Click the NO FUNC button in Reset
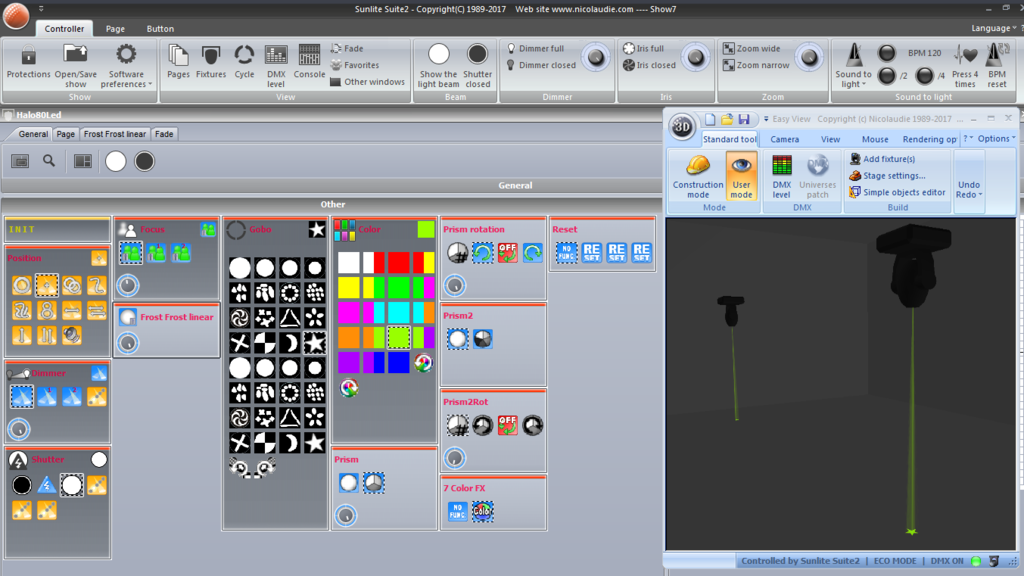This screenshot has width=1024, height=576. (566, 252)
